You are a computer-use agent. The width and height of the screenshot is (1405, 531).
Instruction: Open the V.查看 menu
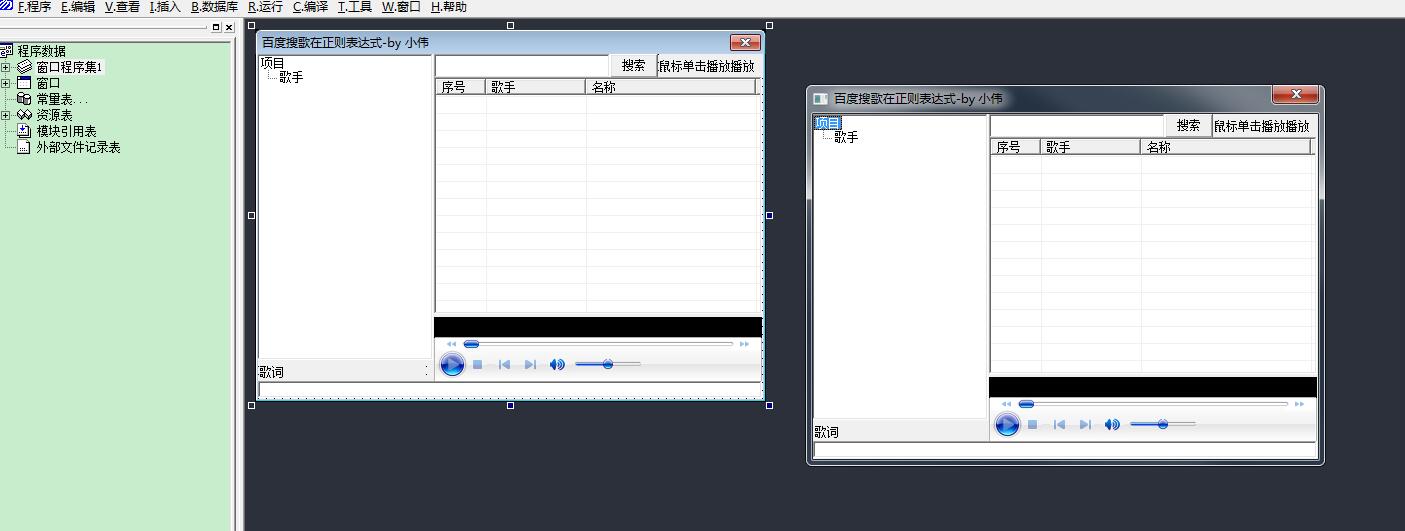pyautogui.click(x=122, y=7)
